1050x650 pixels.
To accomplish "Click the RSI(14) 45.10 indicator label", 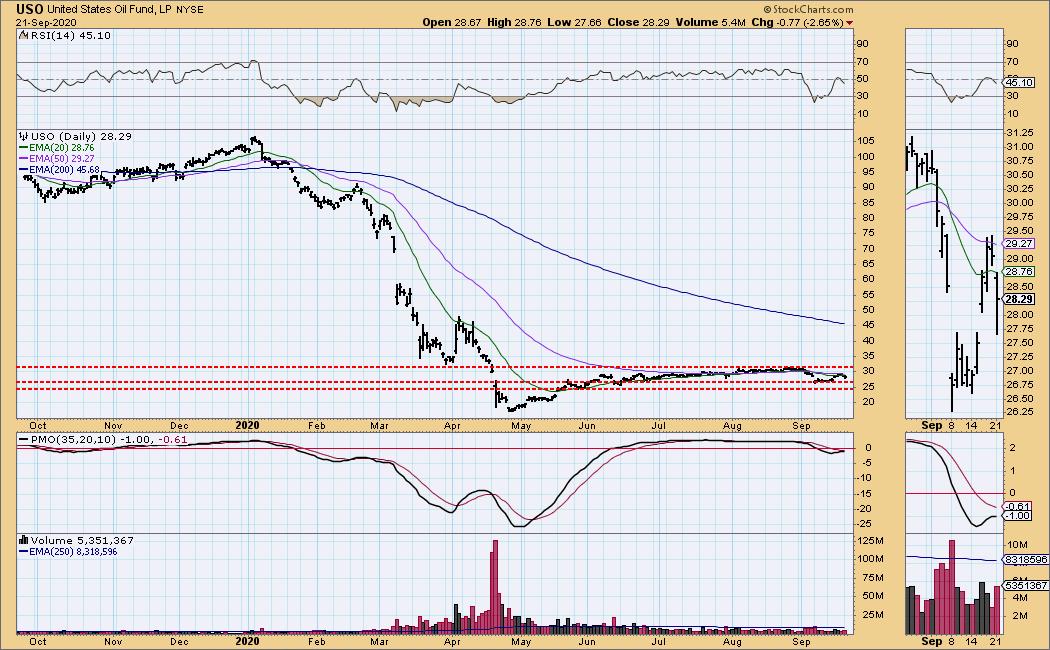I will (70, 35).
